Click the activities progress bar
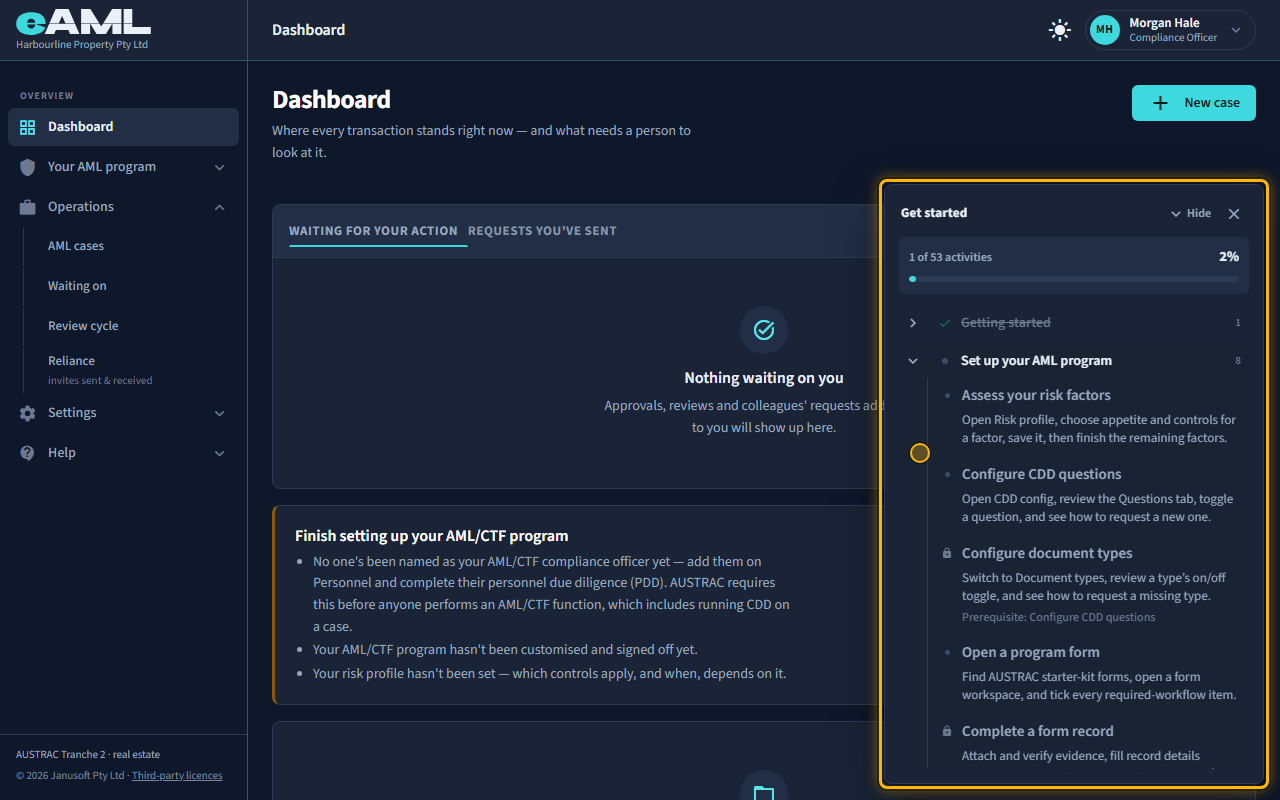Image resolution: width=1280 pixels, height=800 pixels. 1074,279
